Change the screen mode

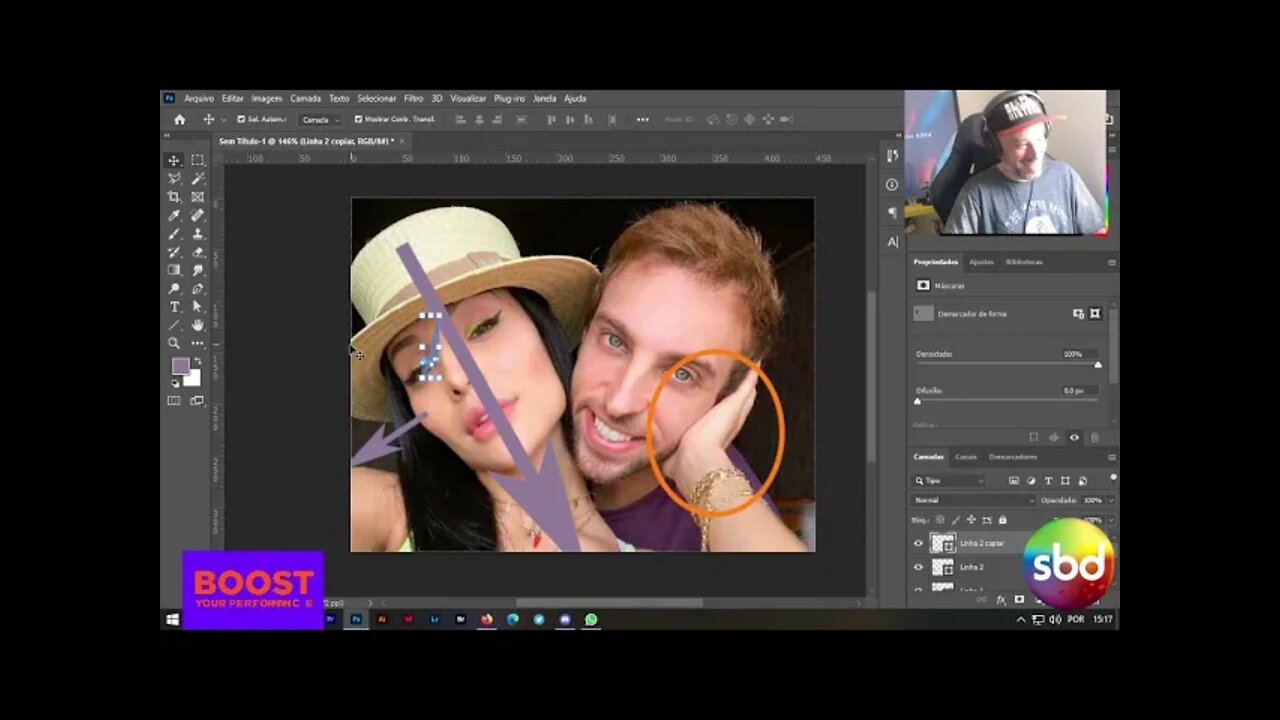198,401
